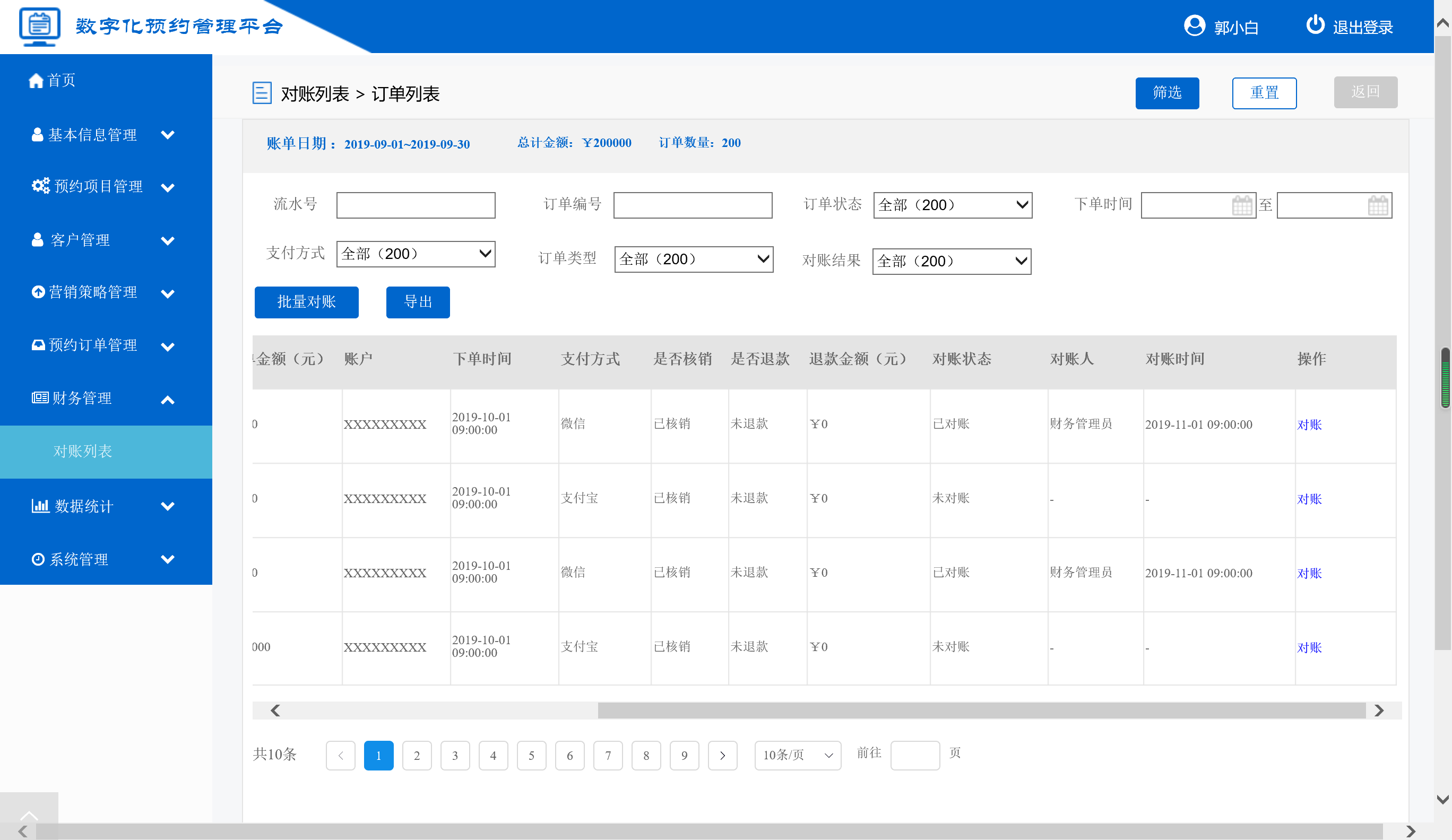The height and width of the screenshot is (840, 1452).
Task: Click the upload-circle icon for 营销策略管理
Action: pyautogui.click(x=38, y=292)
